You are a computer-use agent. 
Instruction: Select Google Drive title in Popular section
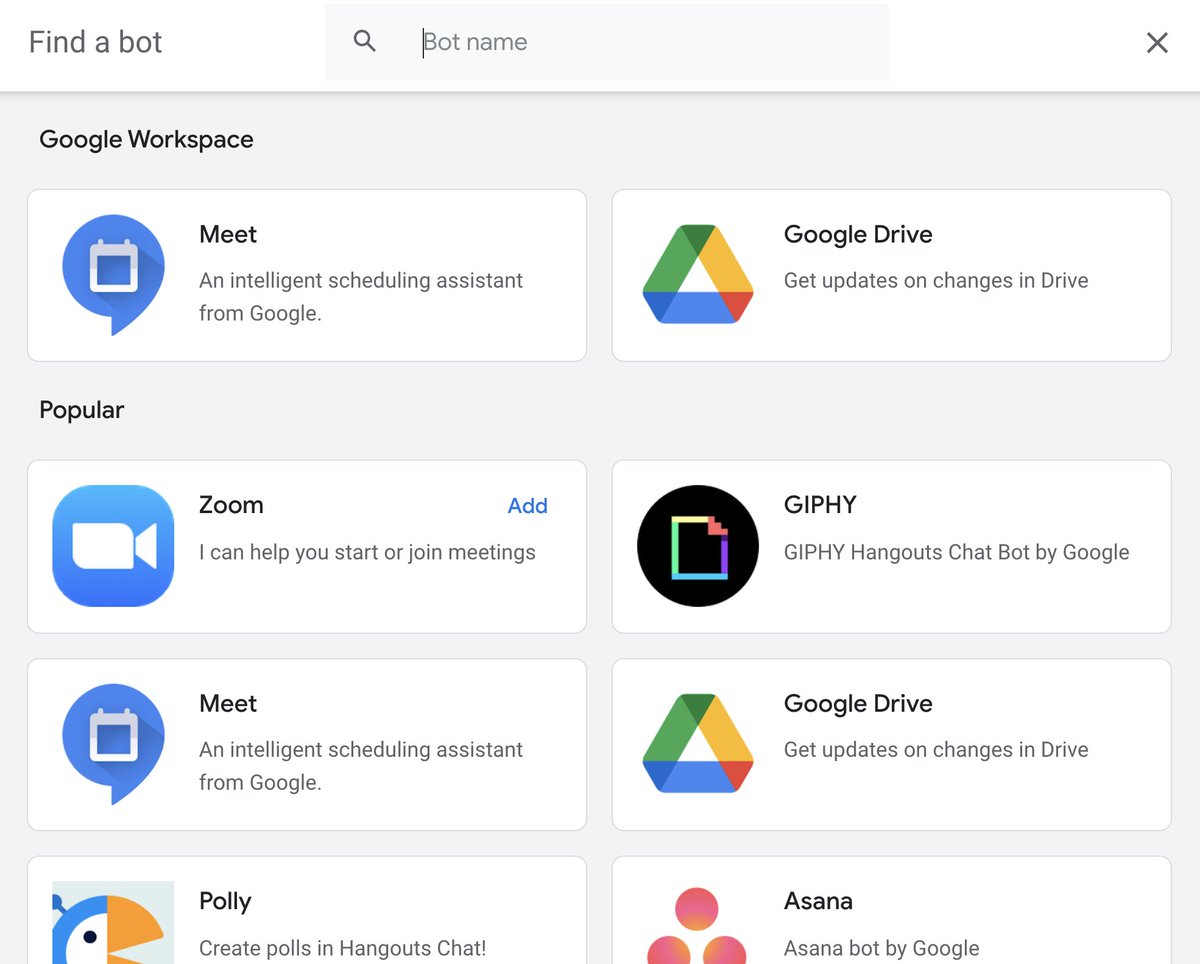[858, 703]
